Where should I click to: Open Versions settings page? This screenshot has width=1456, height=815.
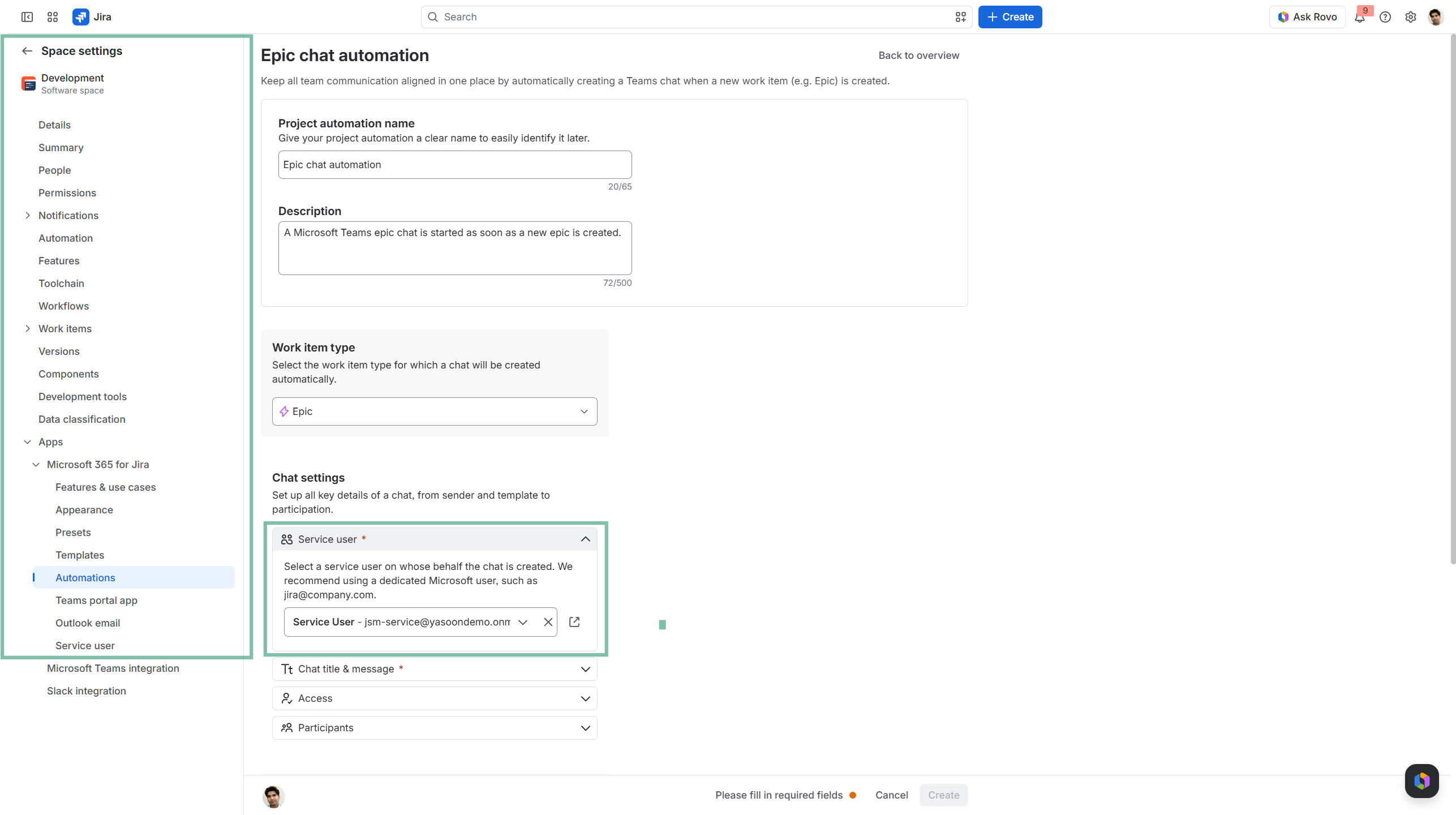pos(59,351)
